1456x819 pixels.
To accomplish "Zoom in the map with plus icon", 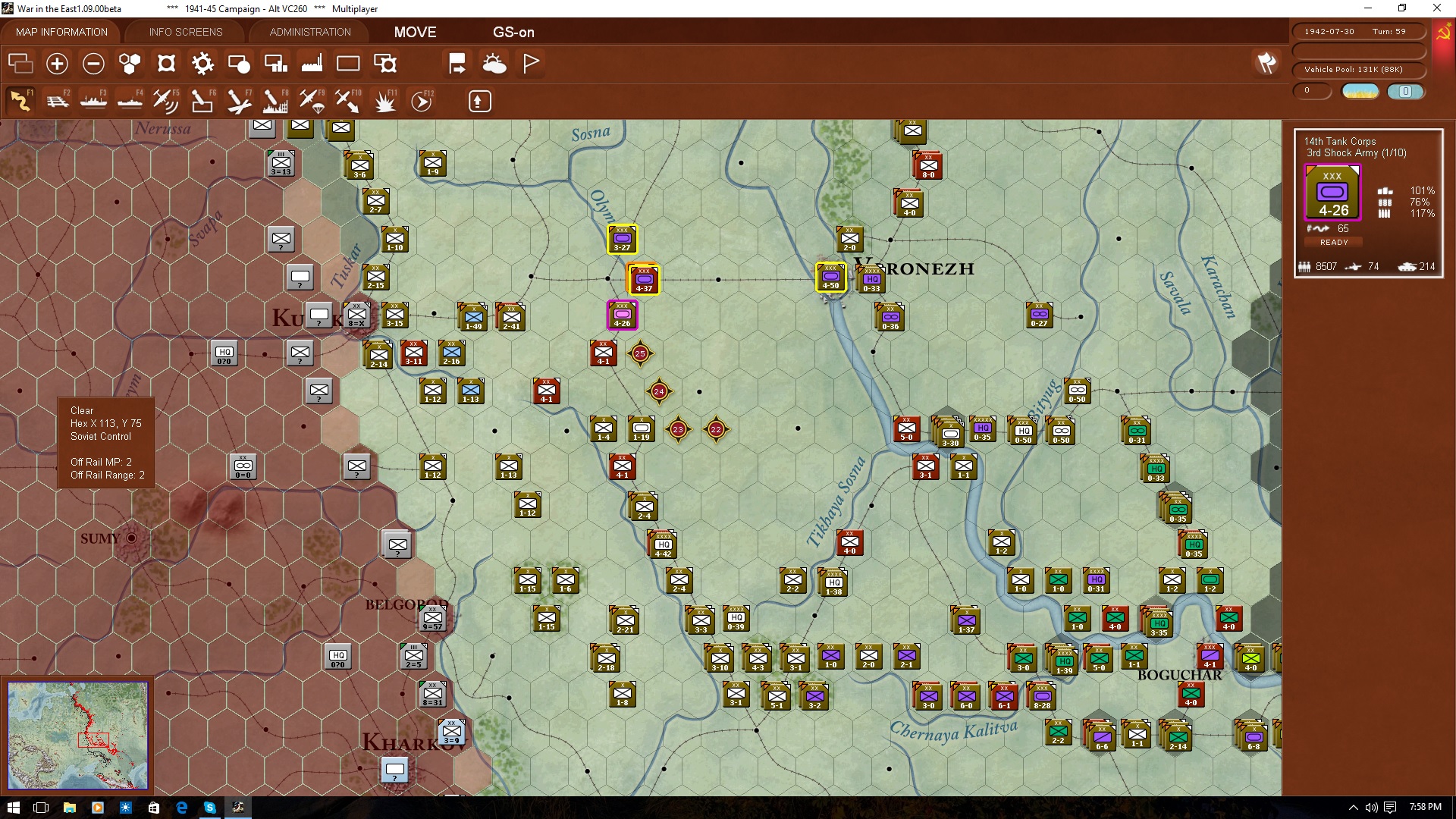I will (x=57, y=64).
